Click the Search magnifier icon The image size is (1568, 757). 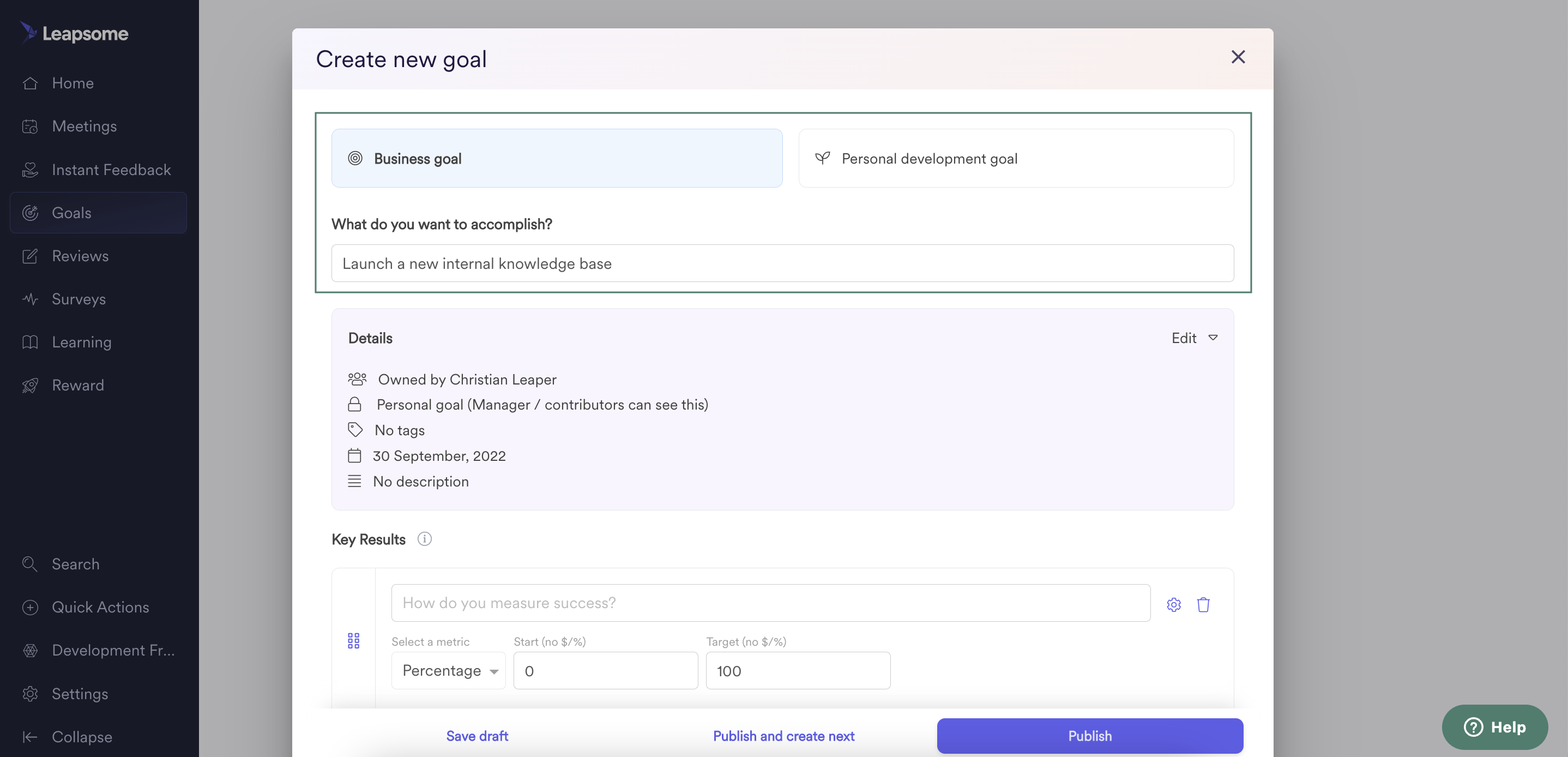click(30, 564)
